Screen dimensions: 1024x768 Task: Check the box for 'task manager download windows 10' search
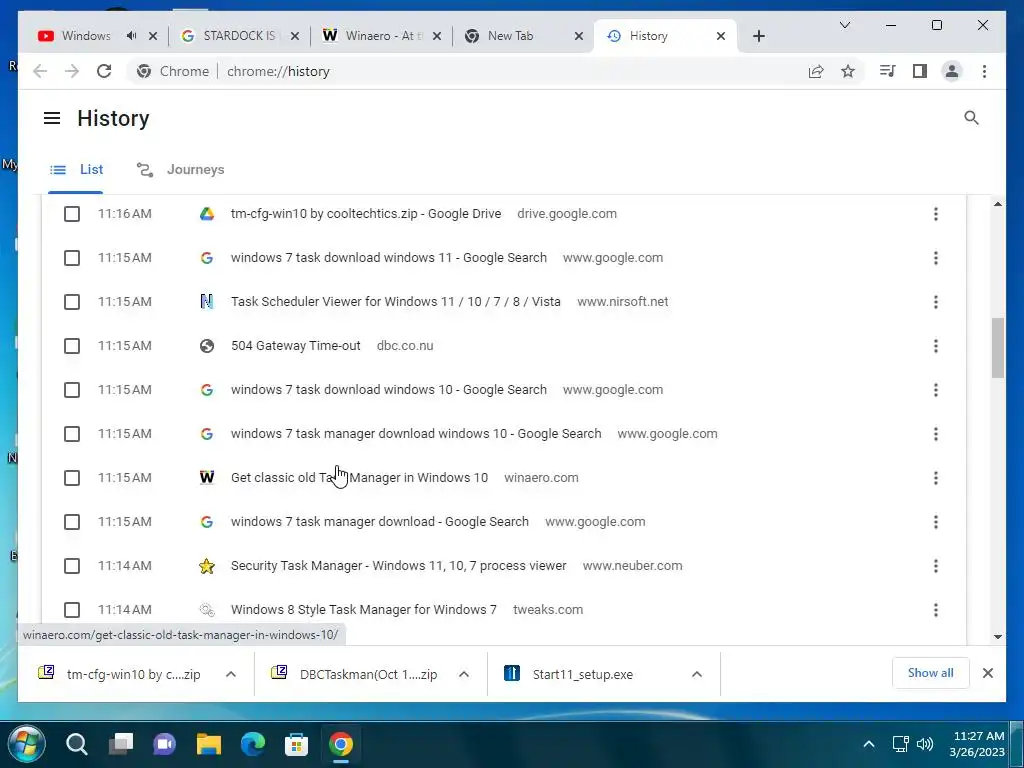point(72,434)
